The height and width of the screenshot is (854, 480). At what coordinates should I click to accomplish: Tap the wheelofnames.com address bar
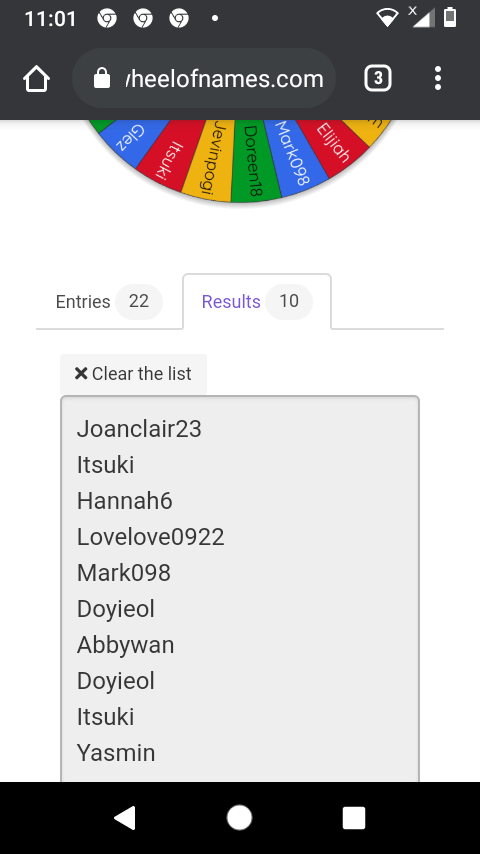[x=204, y=79]
